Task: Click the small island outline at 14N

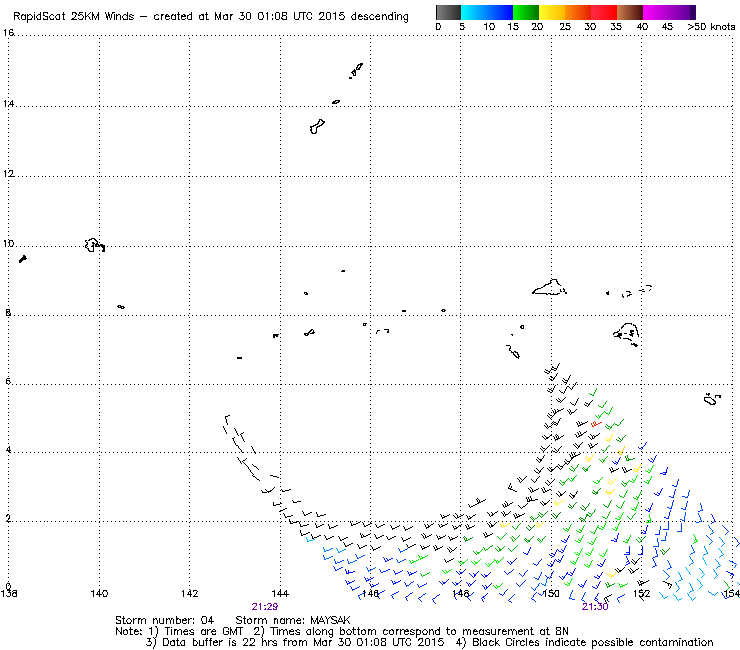Action: 336,102
